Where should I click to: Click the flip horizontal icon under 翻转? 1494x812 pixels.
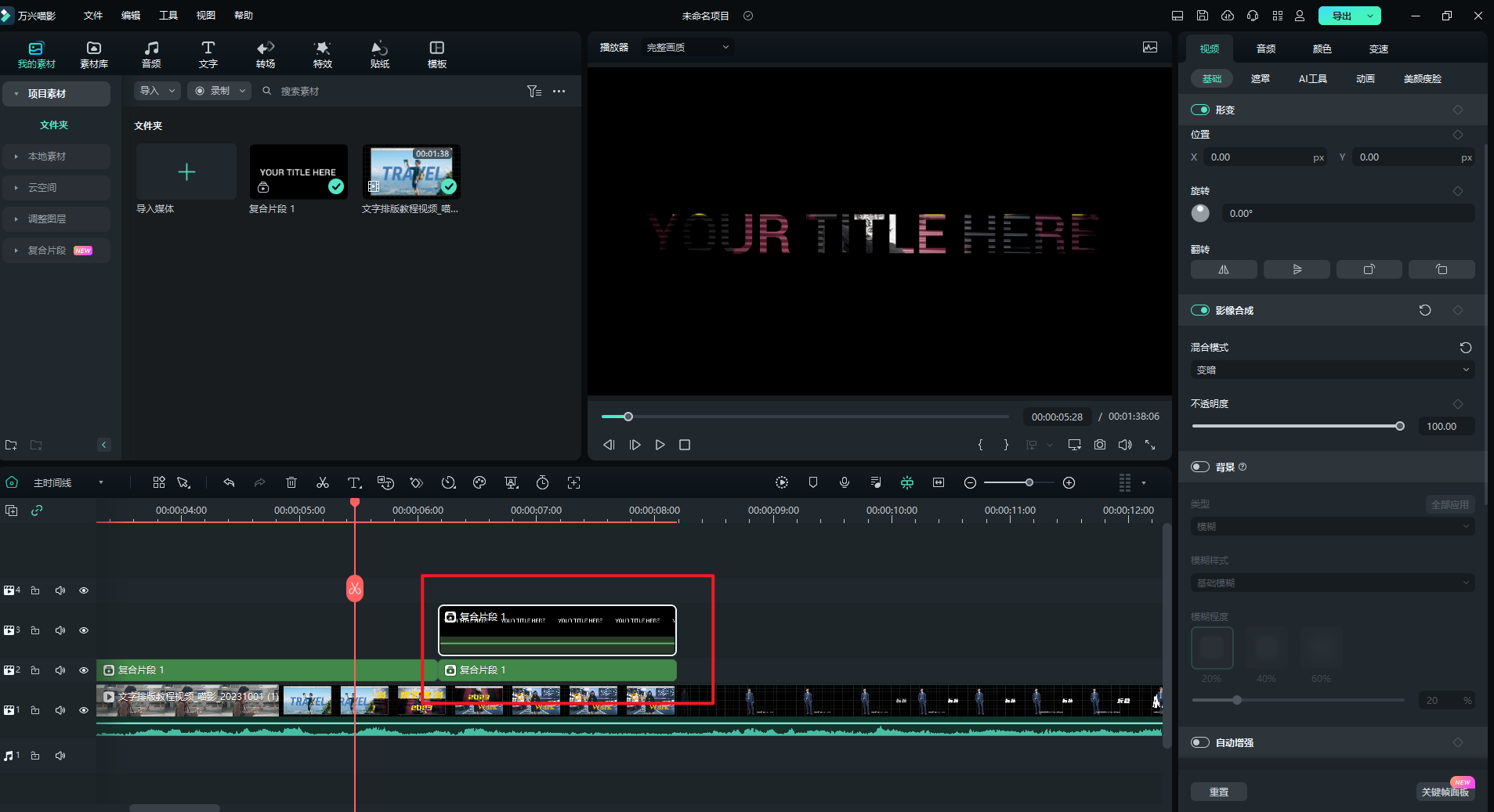pyautogui.click(x=1224, y=269)
